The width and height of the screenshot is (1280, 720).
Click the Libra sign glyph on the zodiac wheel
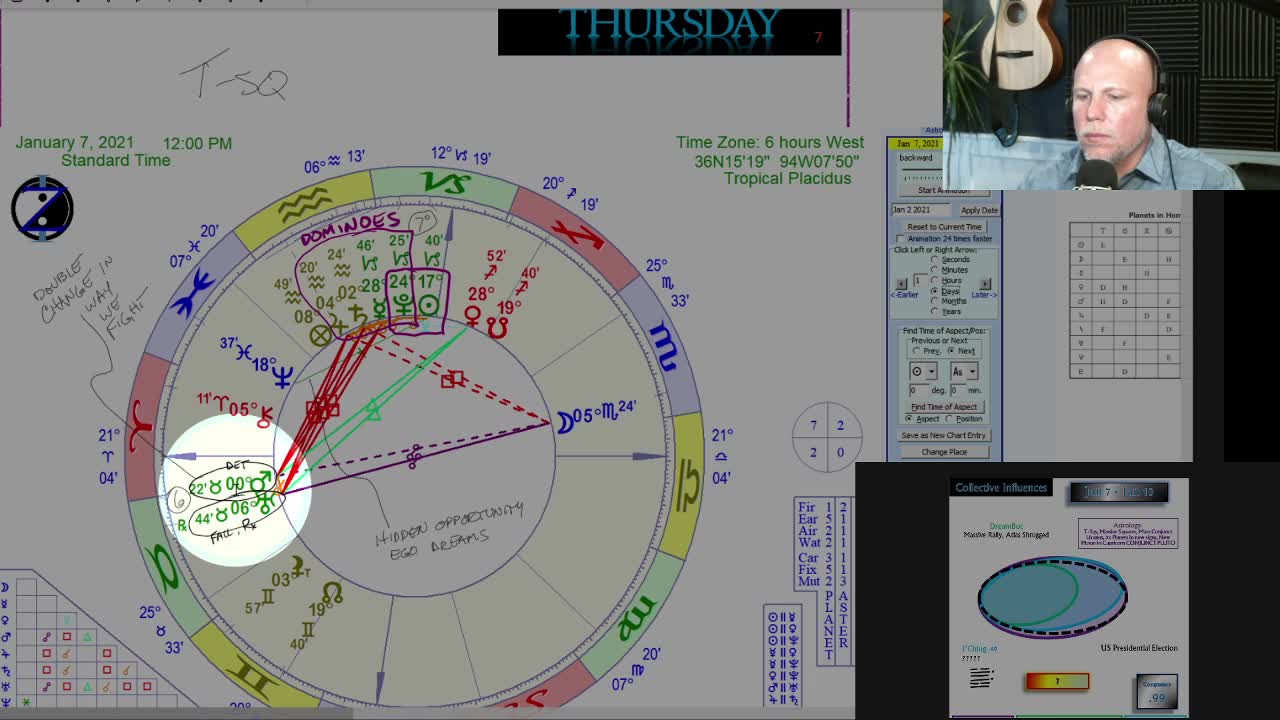pyautogui.click(x=686, y=484)
